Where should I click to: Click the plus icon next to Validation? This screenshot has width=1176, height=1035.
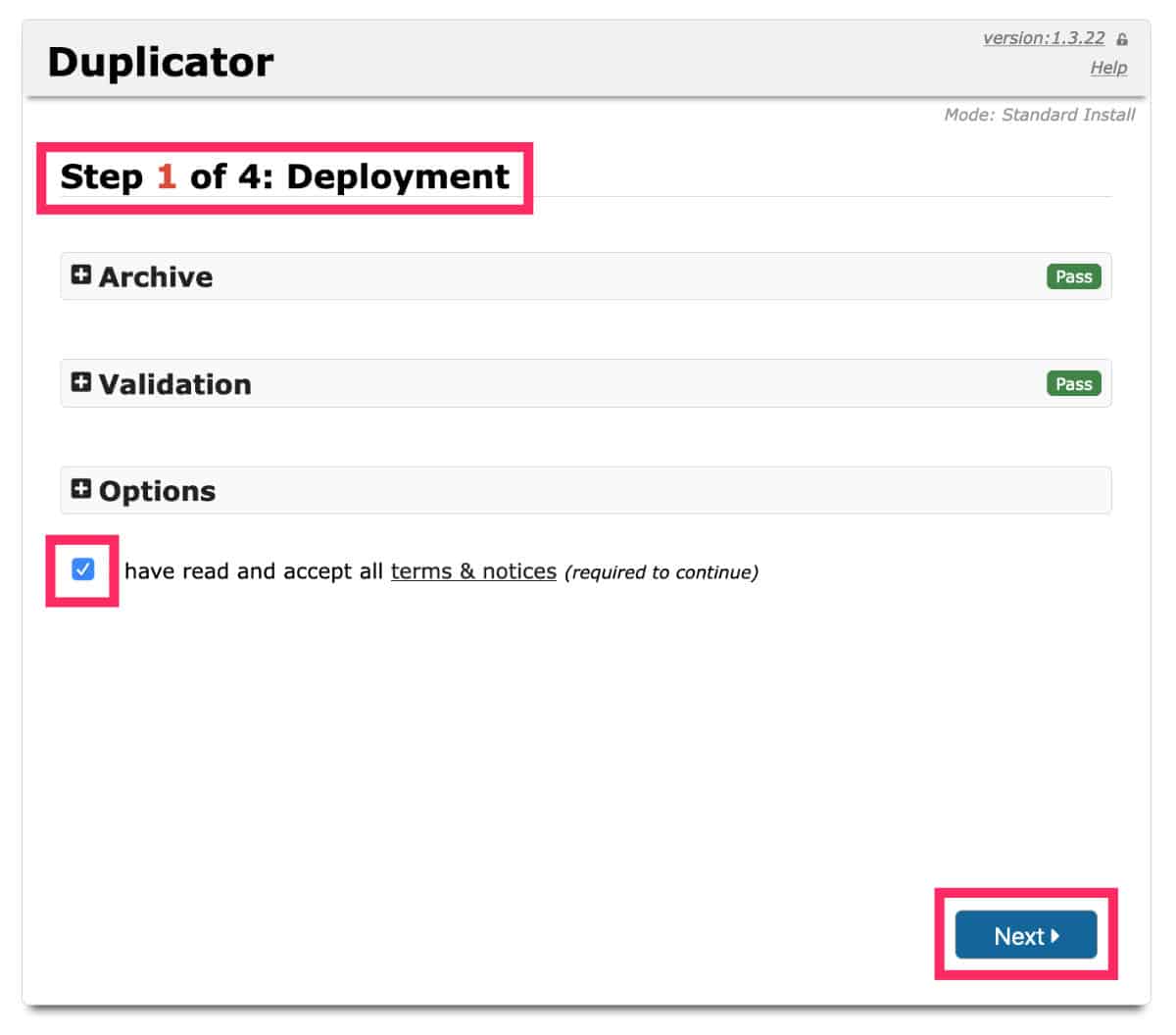[82, 382]
